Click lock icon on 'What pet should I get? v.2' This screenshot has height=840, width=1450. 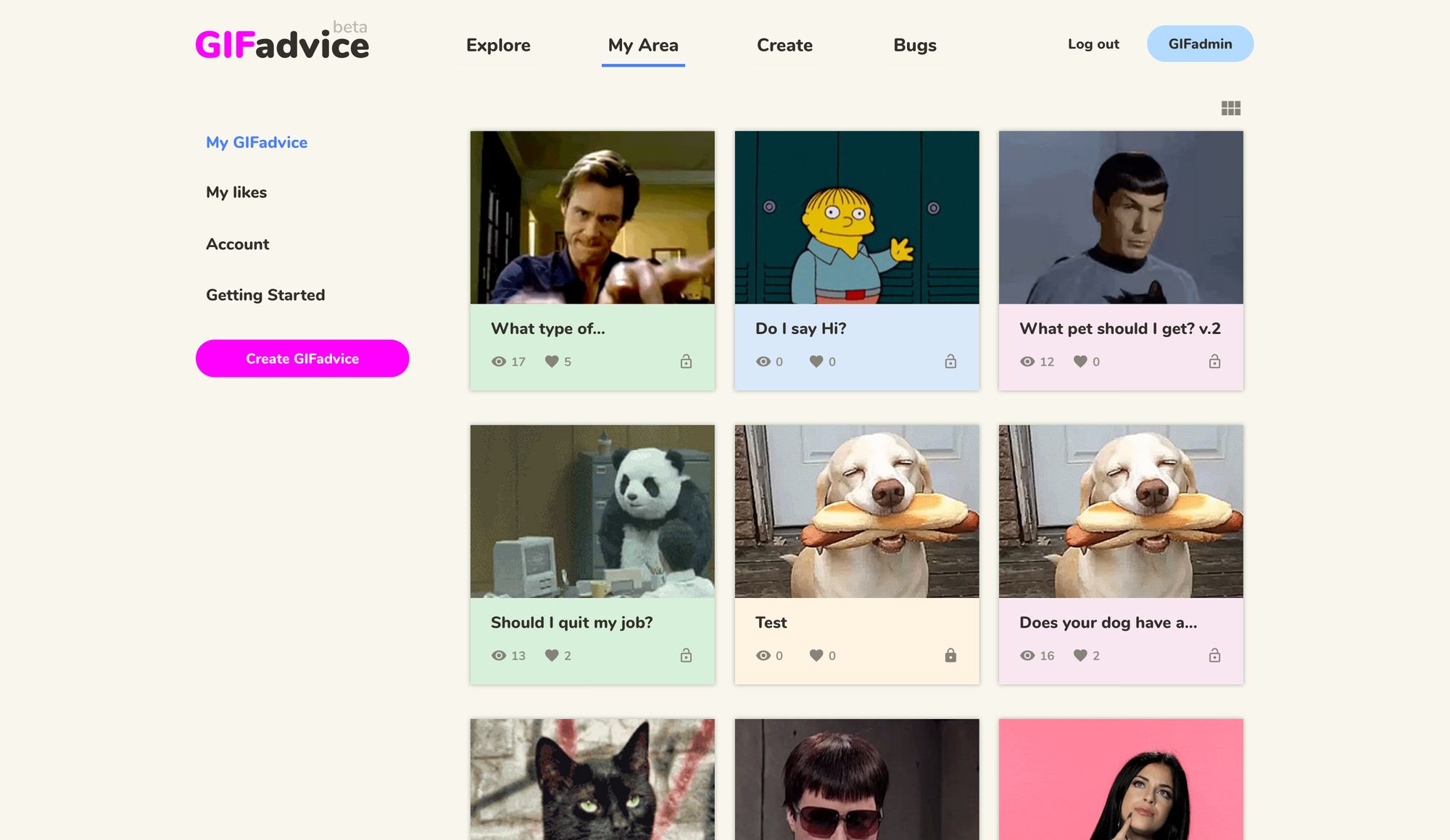click(x=1214, y=361)
